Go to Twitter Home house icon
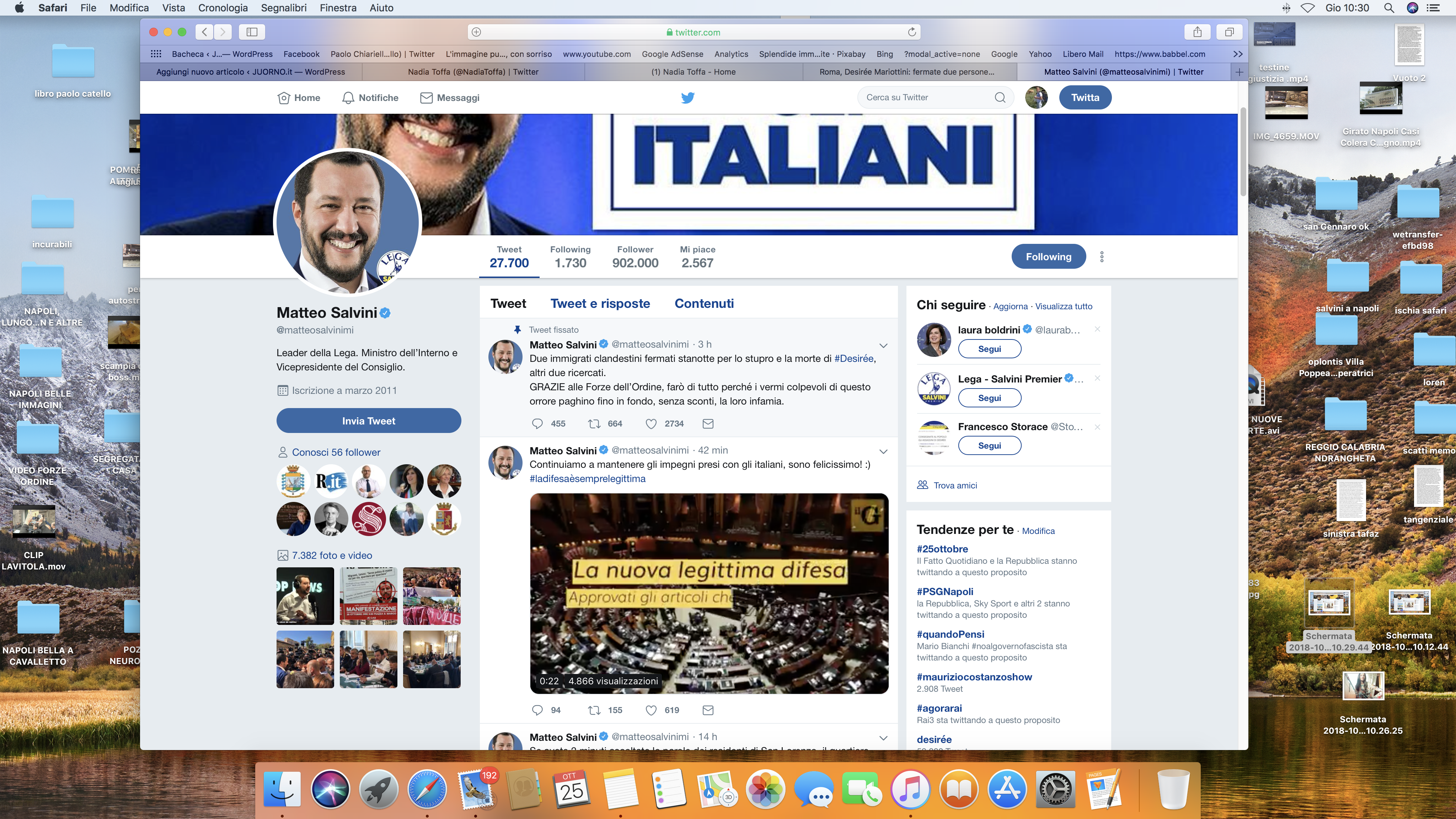1456x819 pixels. tap(299, 98)
